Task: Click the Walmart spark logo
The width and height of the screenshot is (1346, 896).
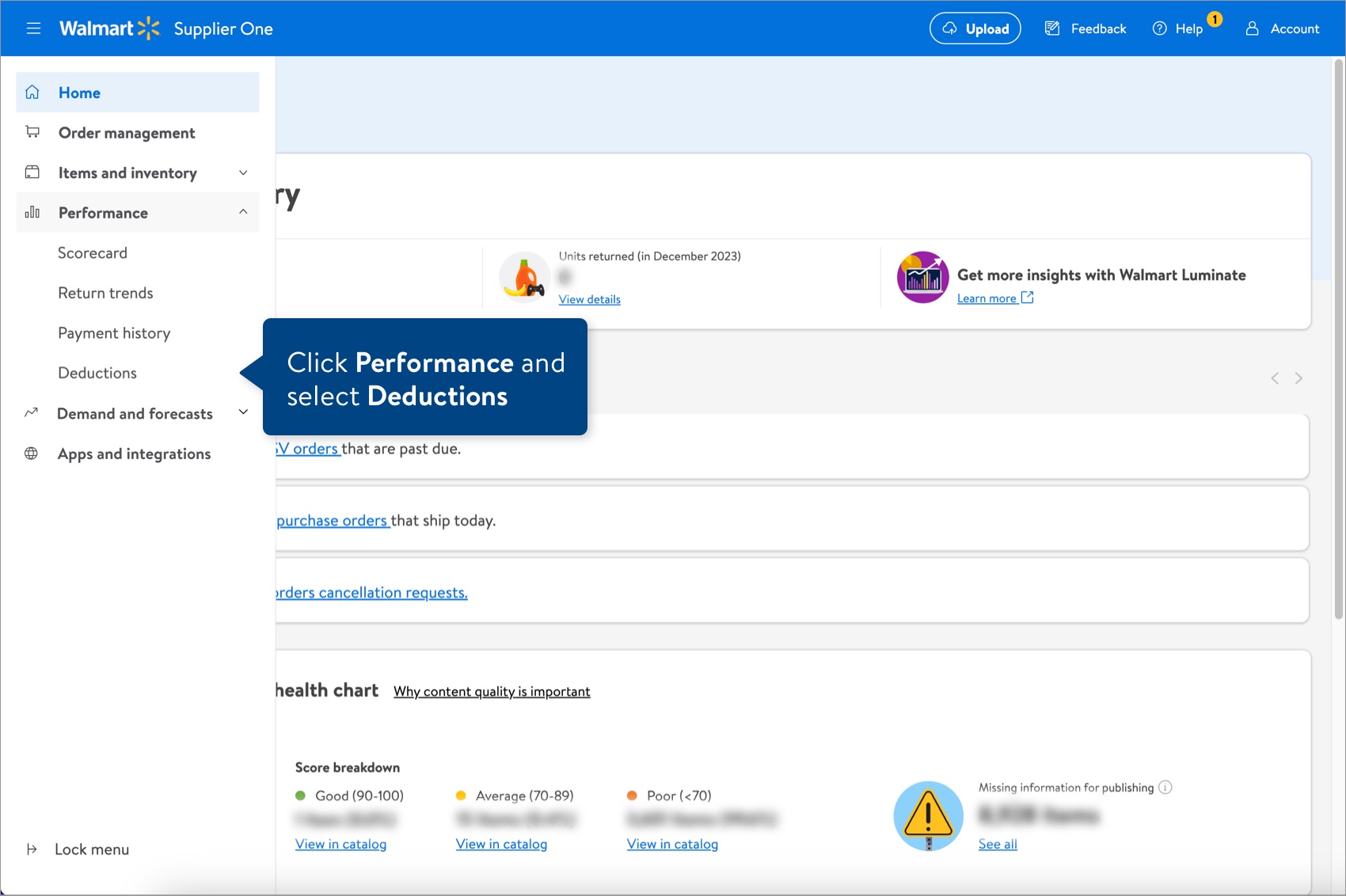Action: 148,27
